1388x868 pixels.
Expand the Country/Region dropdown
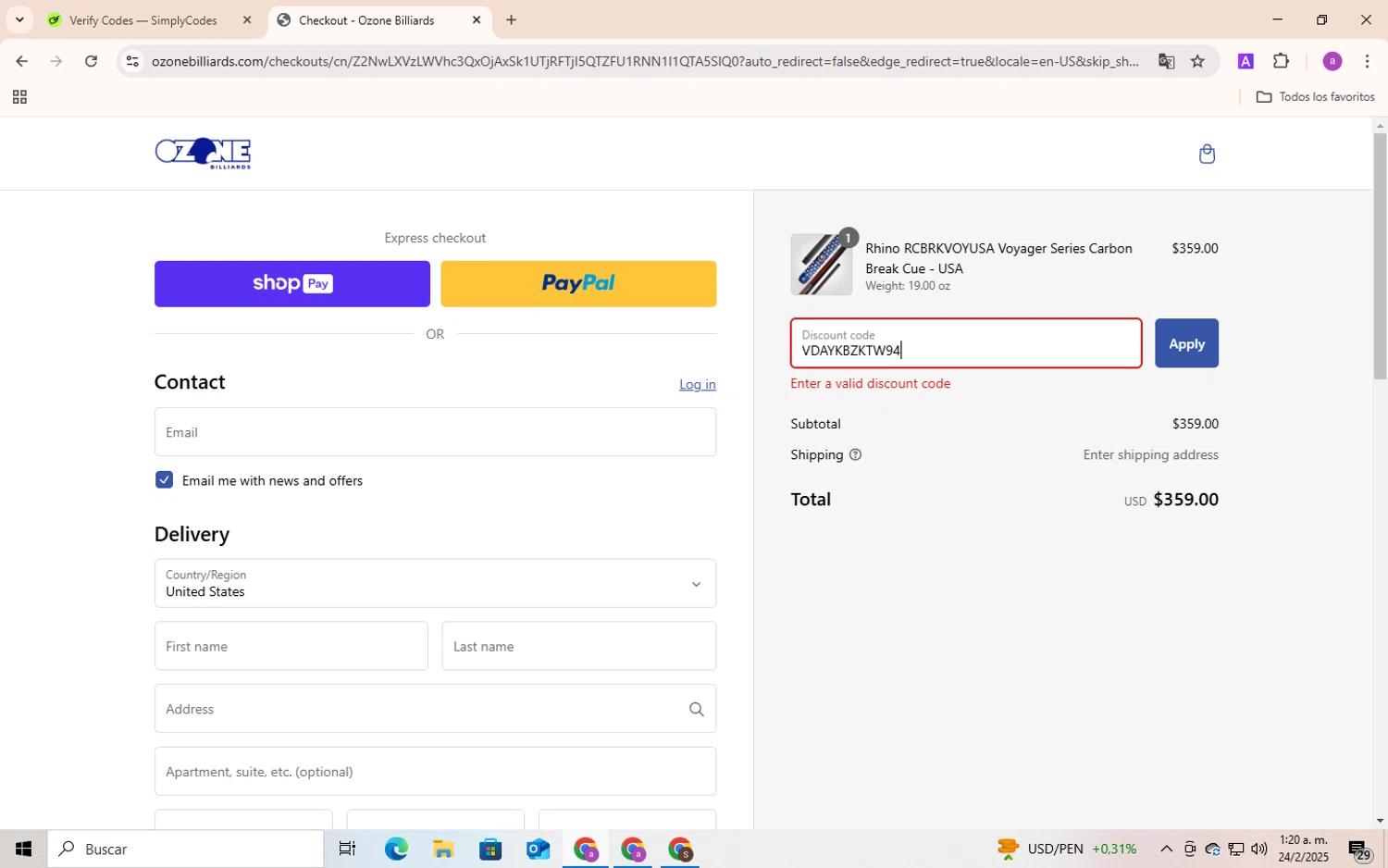(435, 583)
